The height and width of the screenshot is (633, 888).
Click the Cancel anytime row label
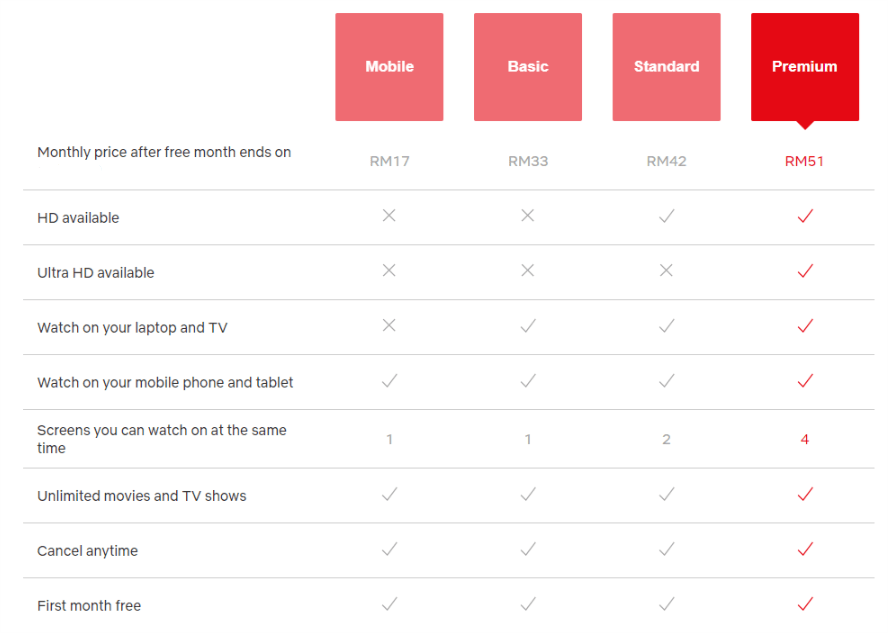87,551
